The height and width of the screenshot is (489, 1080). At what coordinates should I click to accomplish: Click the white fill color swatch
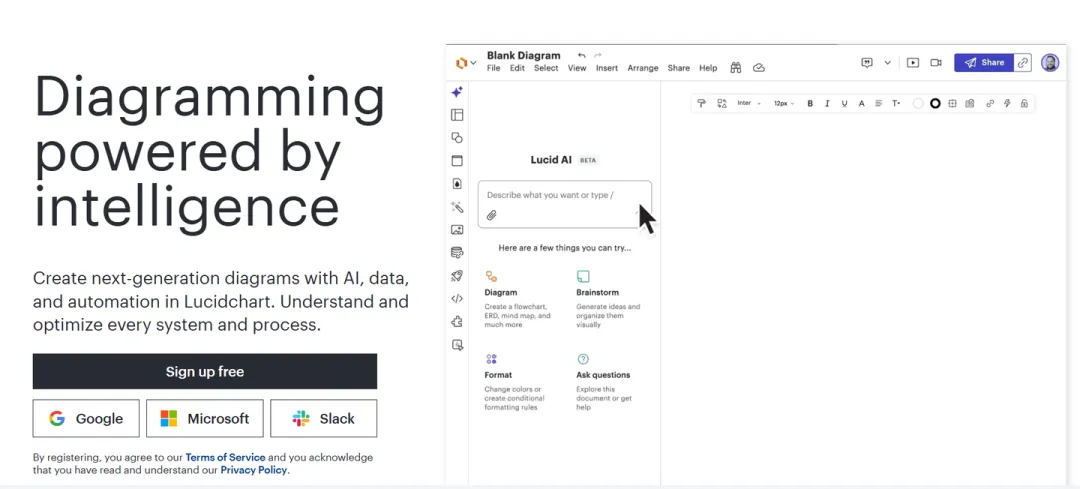tap(918, 103)
